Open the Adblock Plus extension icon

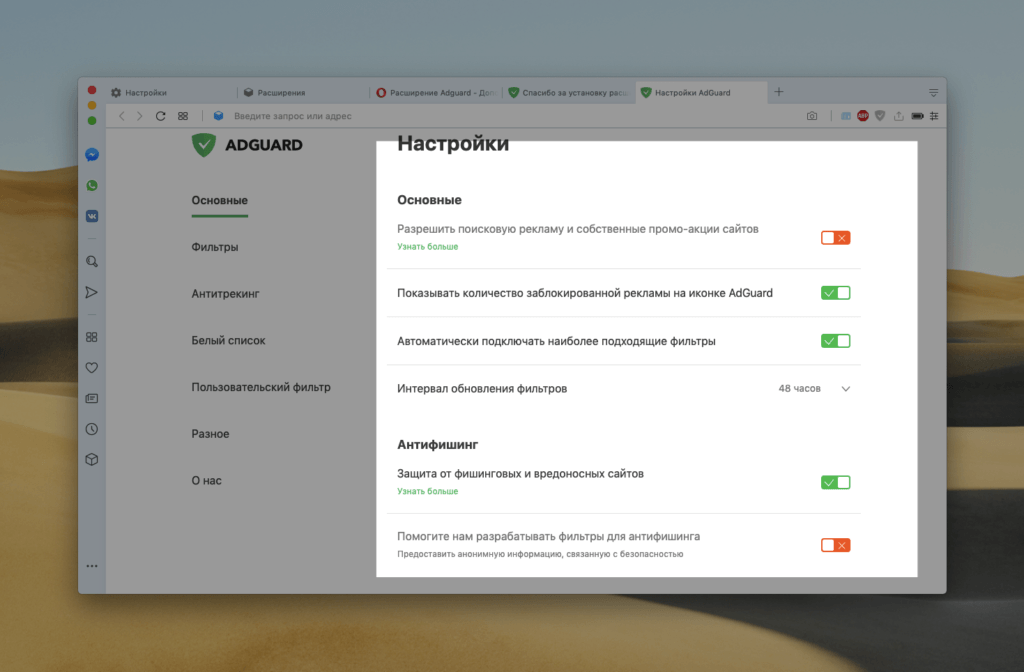(863, 116)
